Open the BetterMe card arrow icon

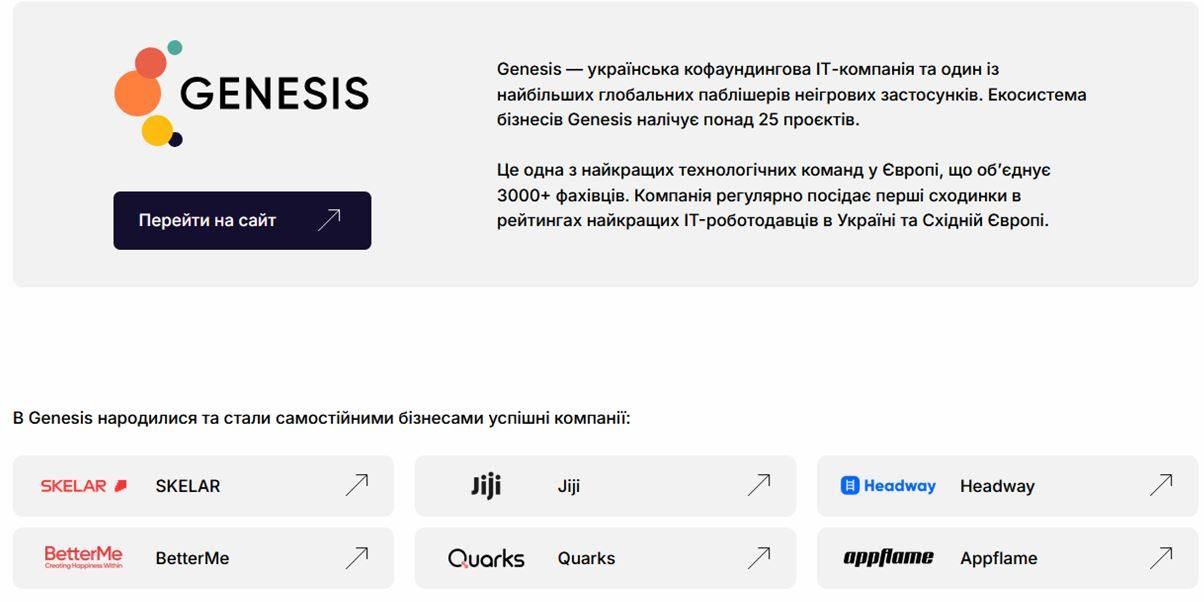pyautogui.click(x=357, y=558)
